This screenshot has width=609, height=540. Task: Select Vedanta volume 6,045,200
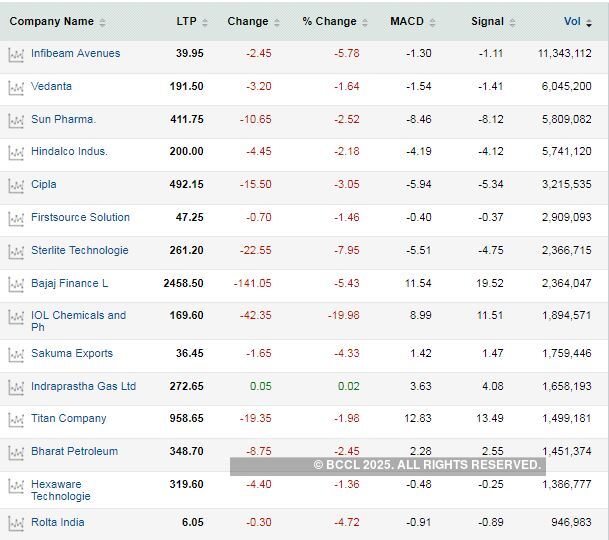[567, 86]
